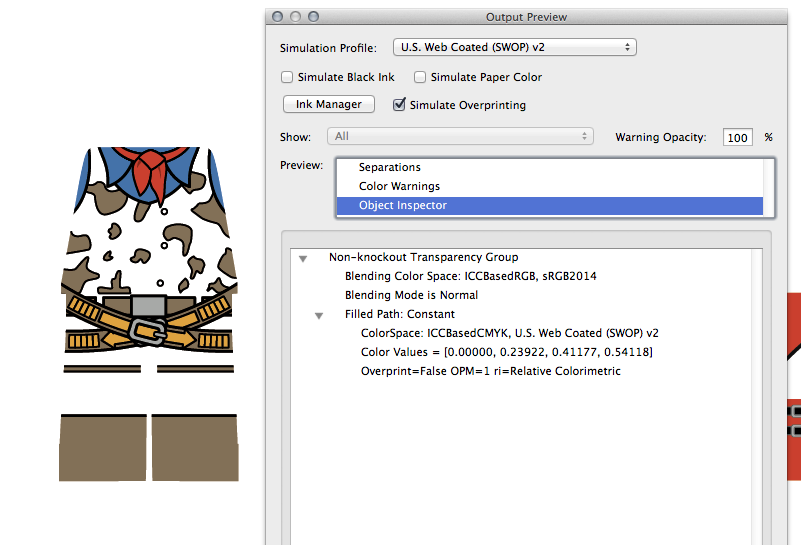This screenshot has width=801, height=545.
Task: Click the gray square pouch above the belt
Action: pyautogui.click(x=148, y=305)
